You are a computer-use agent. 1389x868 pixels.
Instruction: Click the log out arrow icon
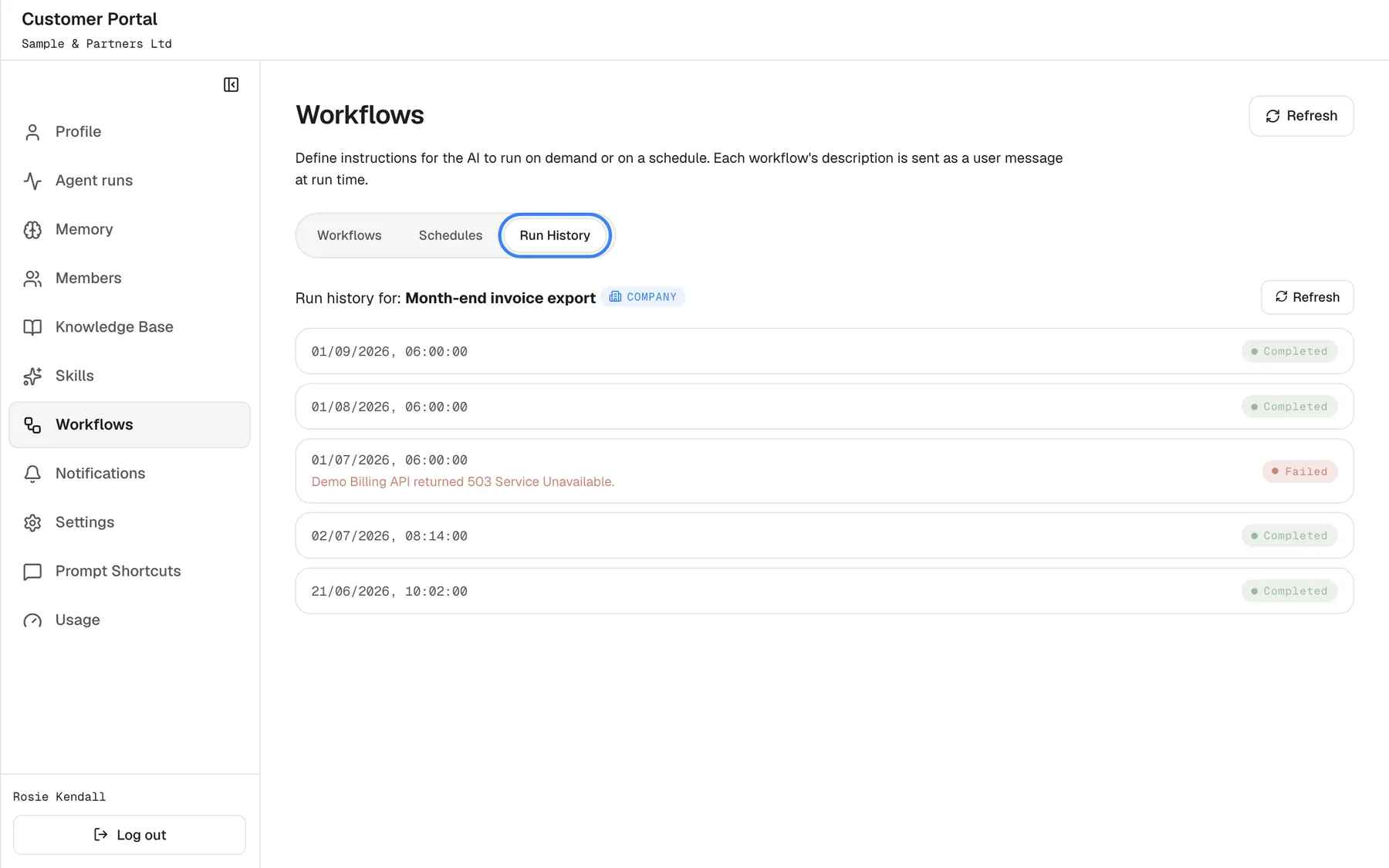click(100, 835)
